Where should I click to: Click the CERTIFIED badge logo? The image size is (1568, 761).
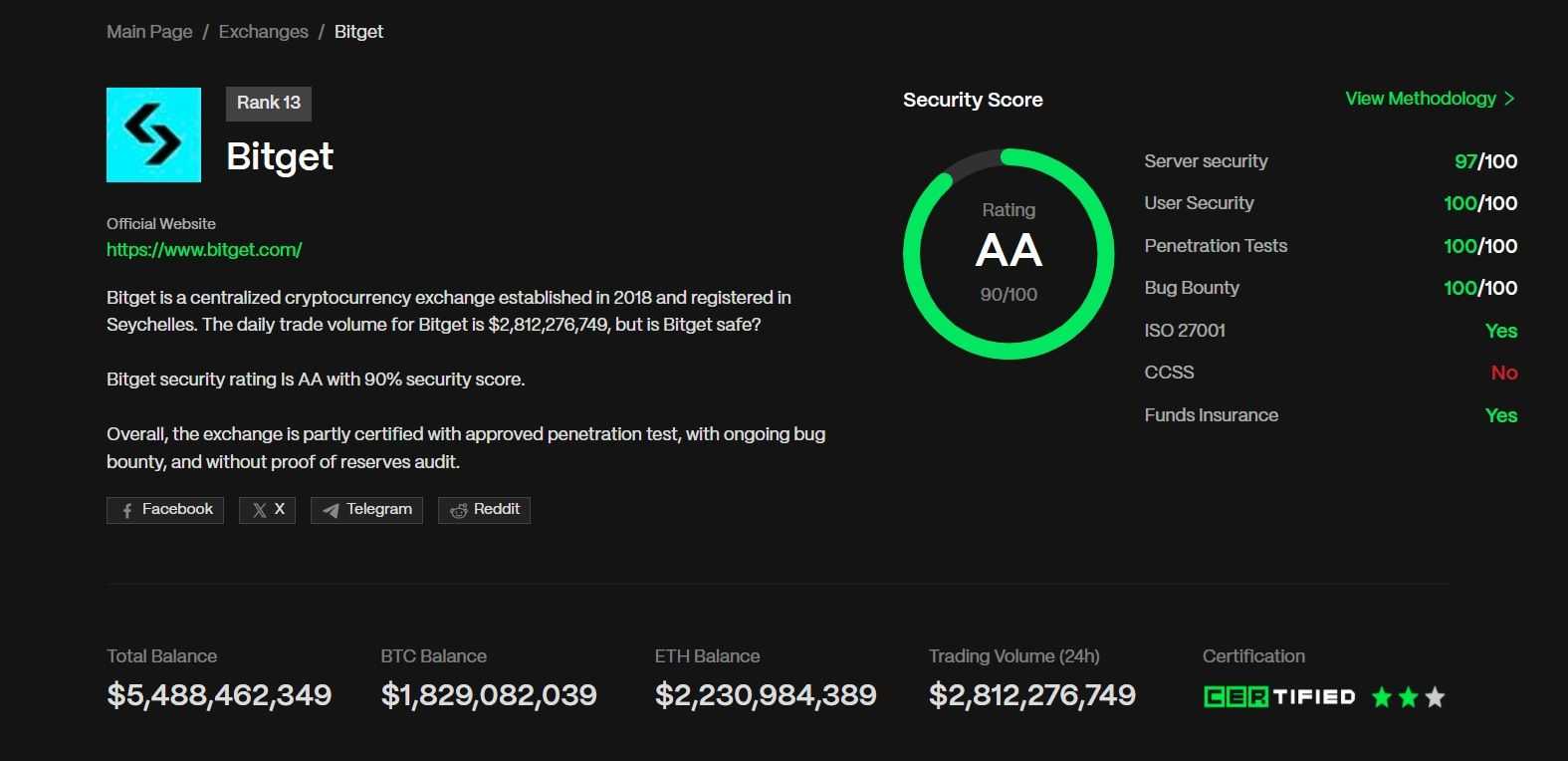coord(1279,696)
